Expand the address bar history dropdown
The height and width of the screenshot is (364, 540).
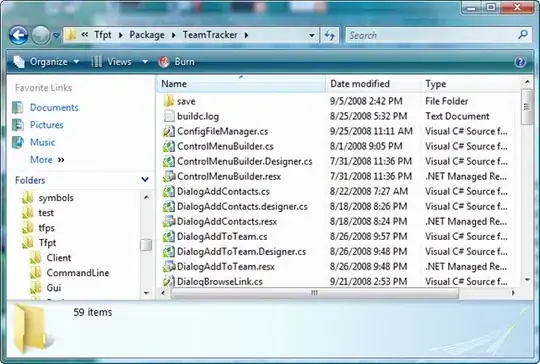click(312, 35)
